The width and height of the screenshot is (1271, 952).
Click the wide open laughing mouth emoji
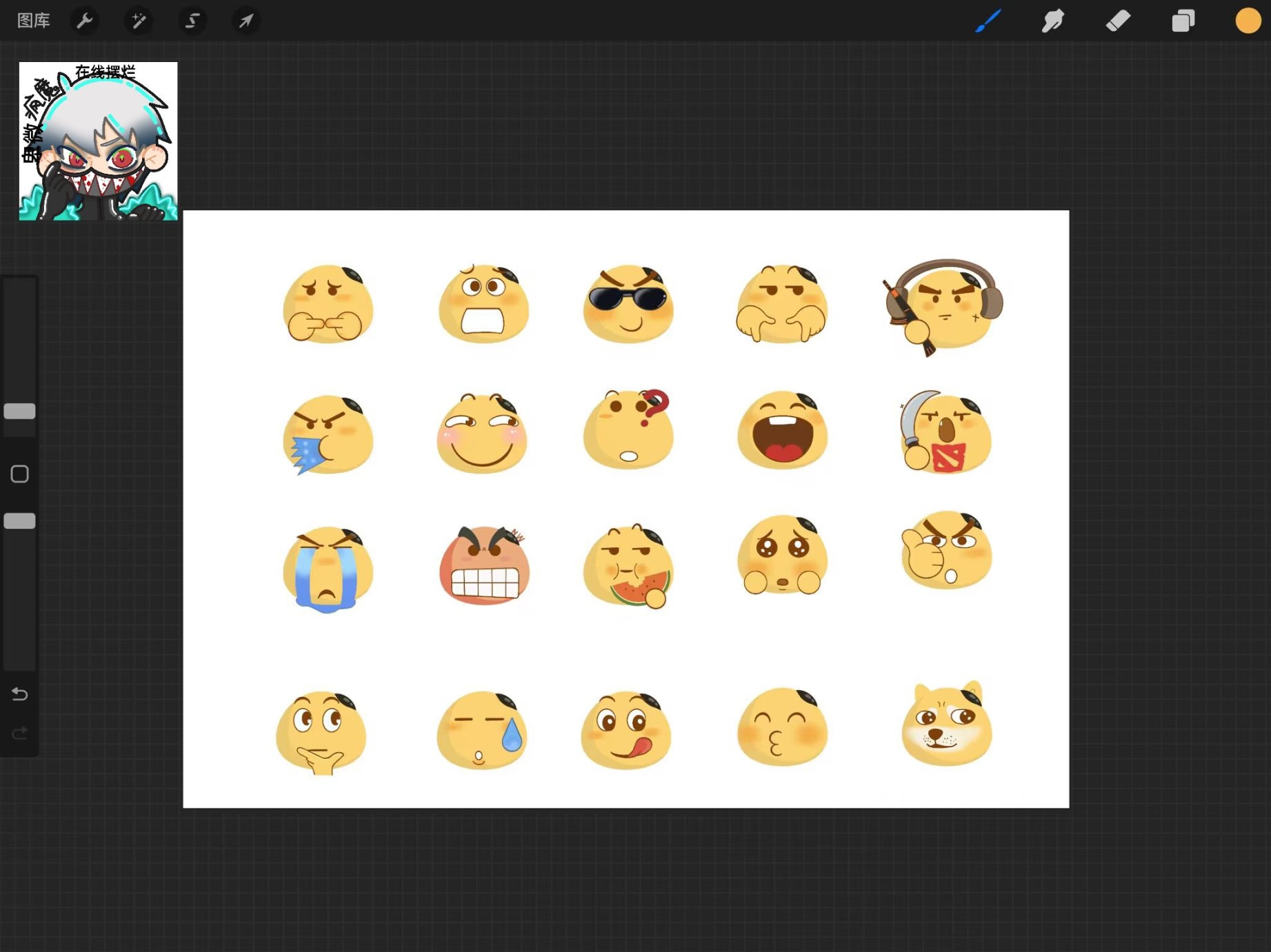point(782,430)
